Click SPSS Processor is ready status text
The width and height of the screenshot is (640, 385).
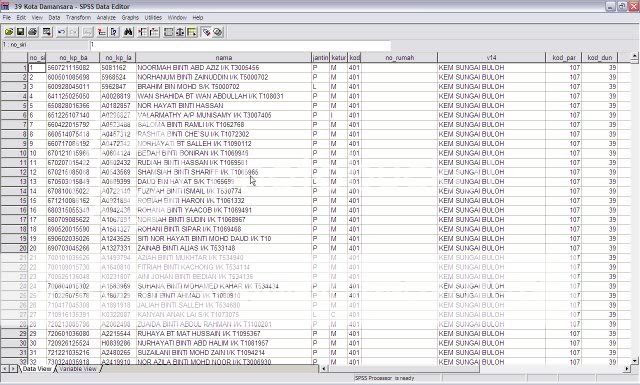coord(384,378)
